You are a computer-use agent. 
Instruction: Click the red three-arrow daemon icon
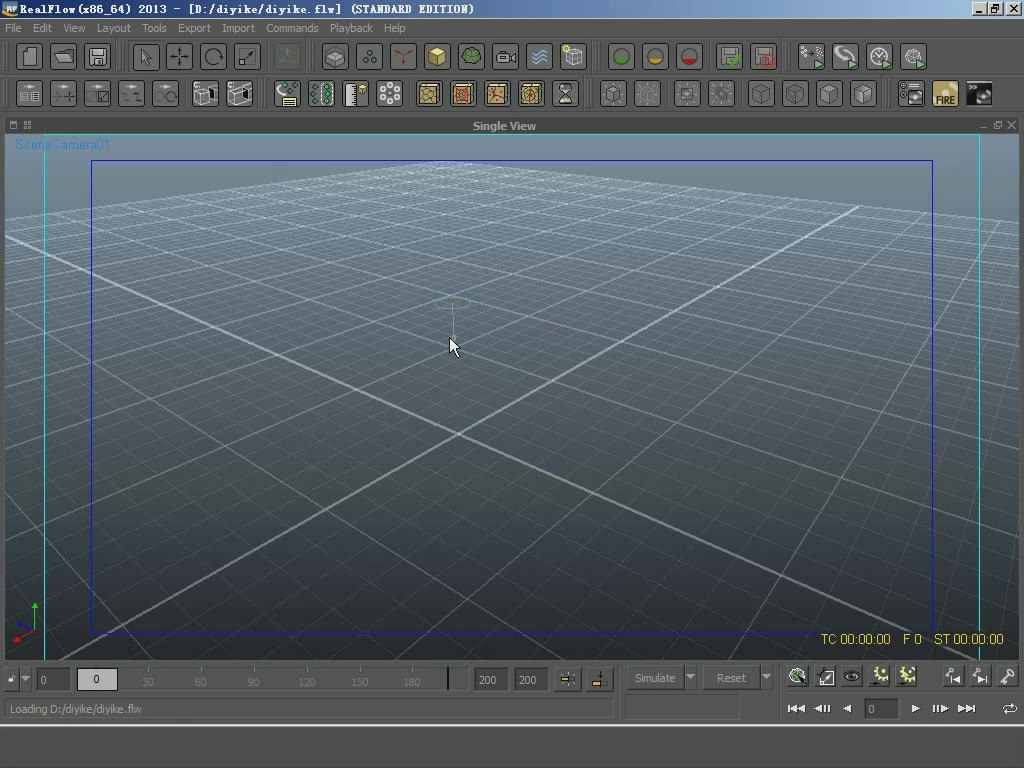pos(403,57)
